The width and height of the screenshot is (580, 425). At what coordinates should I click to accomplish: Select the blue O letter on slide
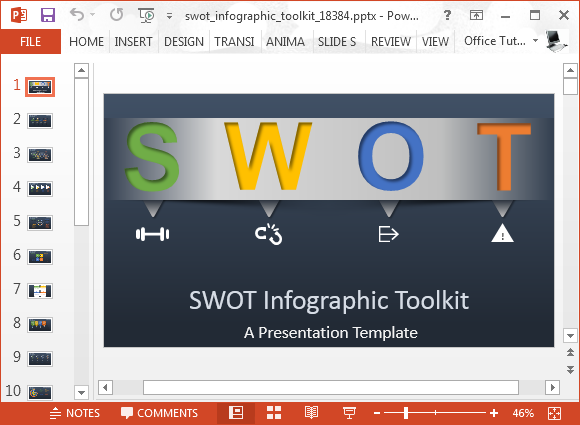tap(391, 156)
